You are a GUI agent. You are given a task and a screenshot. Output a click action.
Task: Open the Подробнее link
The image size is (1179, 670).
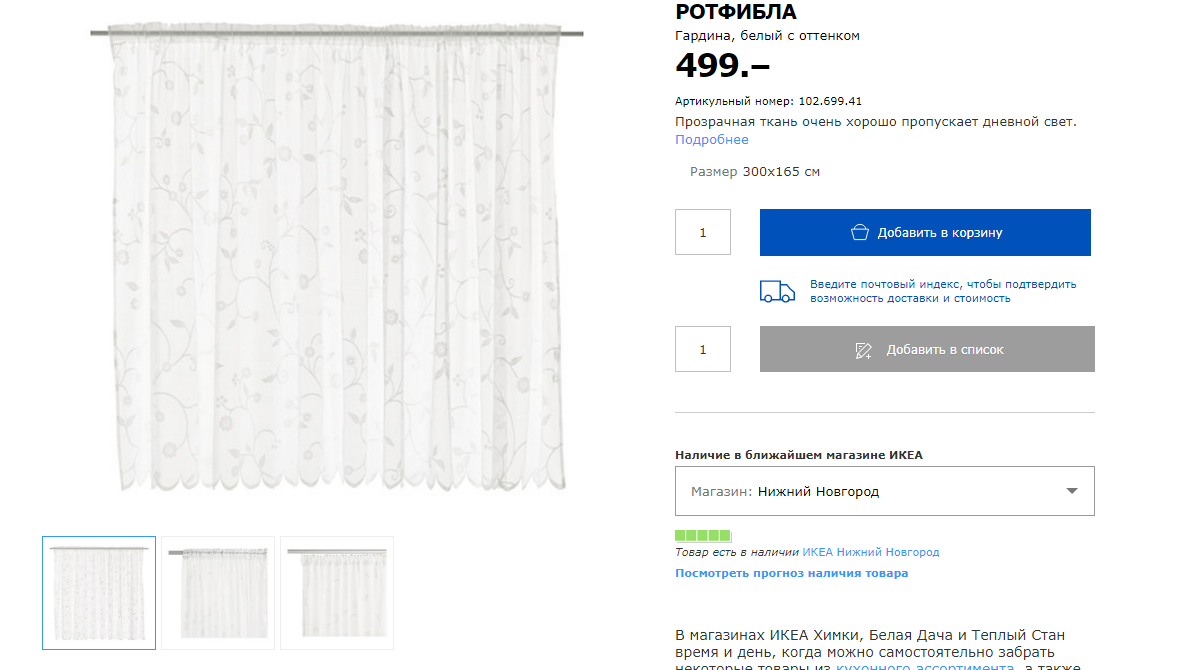[711, 140]
